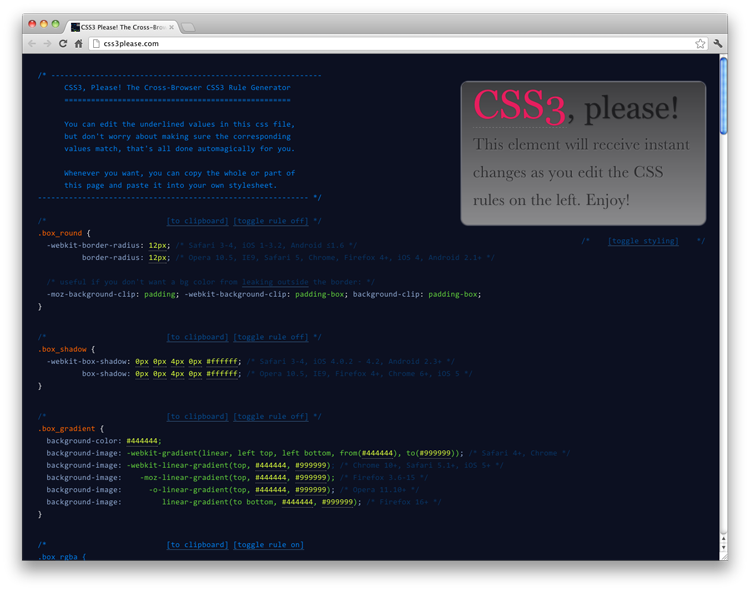
Task: Toggle box_gradient rule off
Action: (x=271, y=416)
